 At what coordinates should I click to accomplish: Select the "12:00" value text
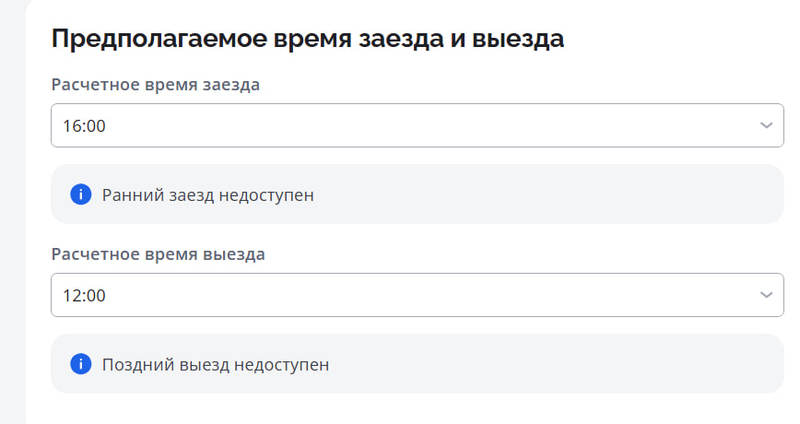tap(85, 295)
